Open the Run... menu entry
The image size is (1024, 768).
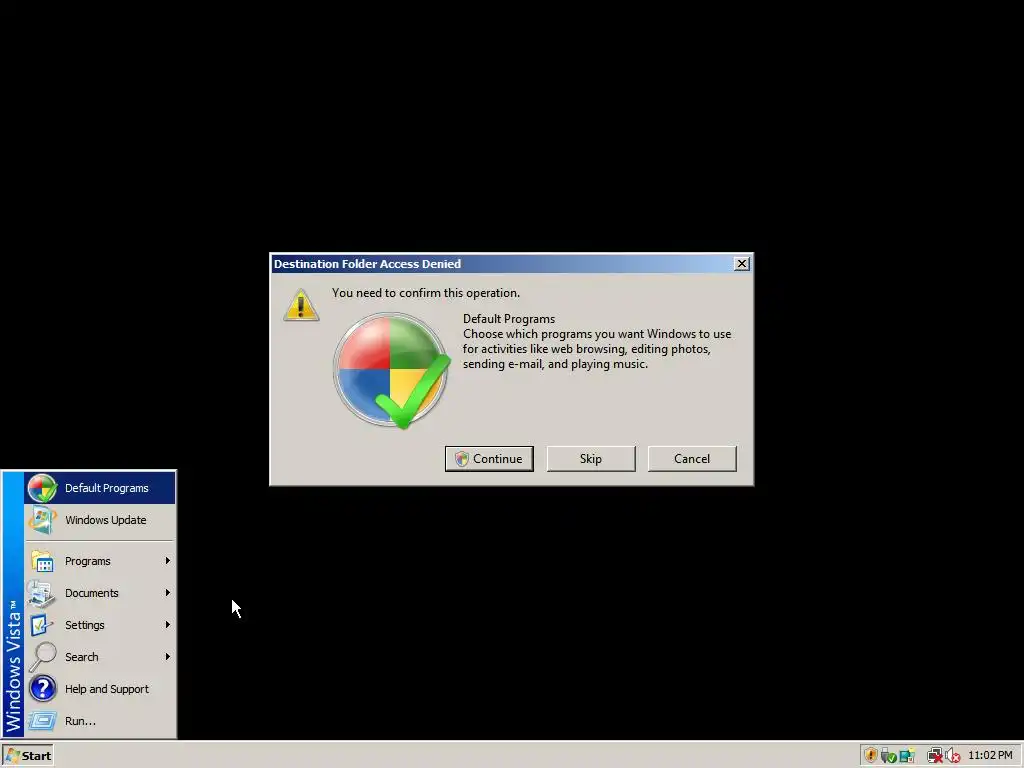(x=100, y=721)
